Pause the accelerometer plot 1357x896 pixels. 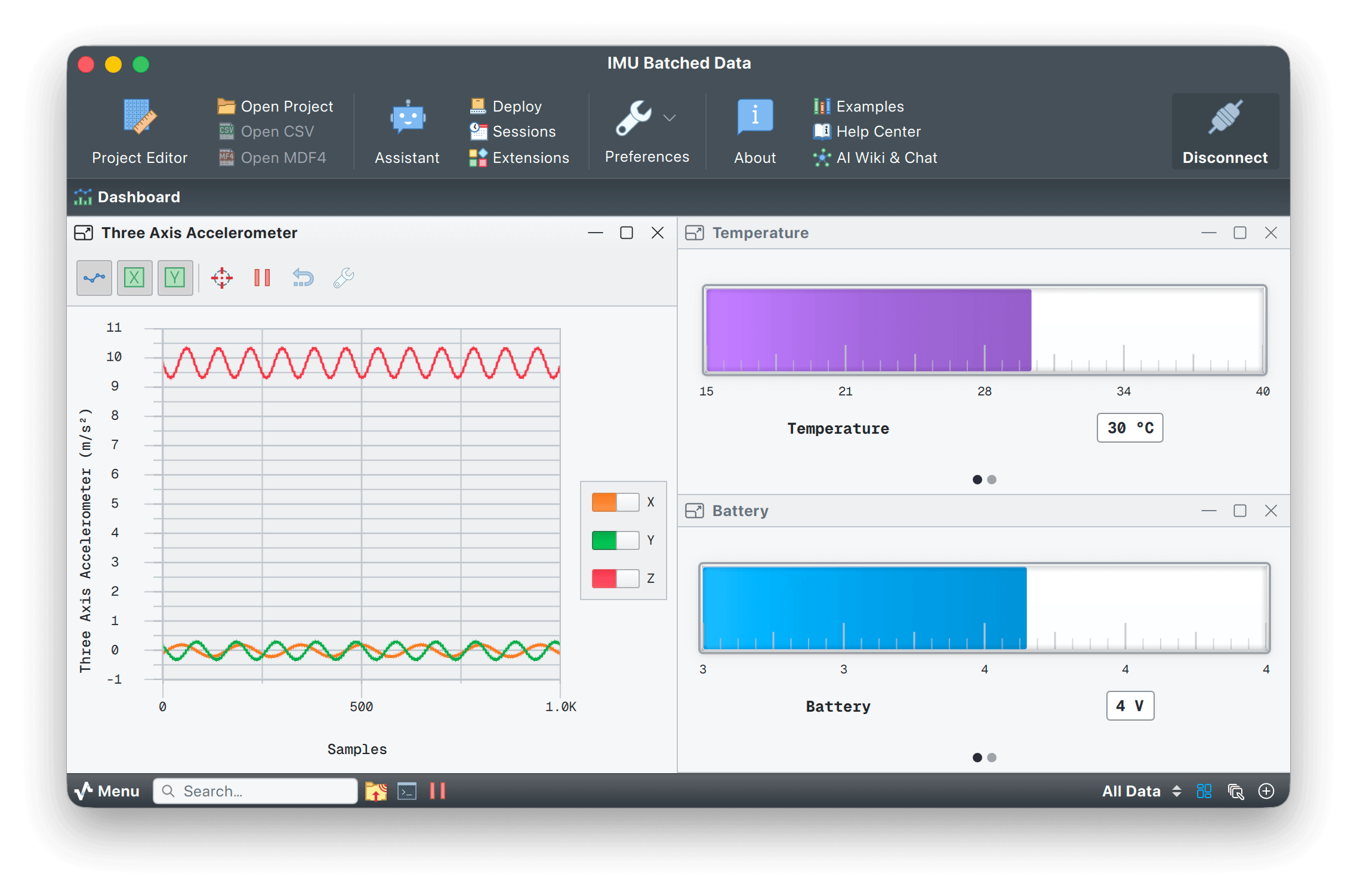(x=262, y=277)
